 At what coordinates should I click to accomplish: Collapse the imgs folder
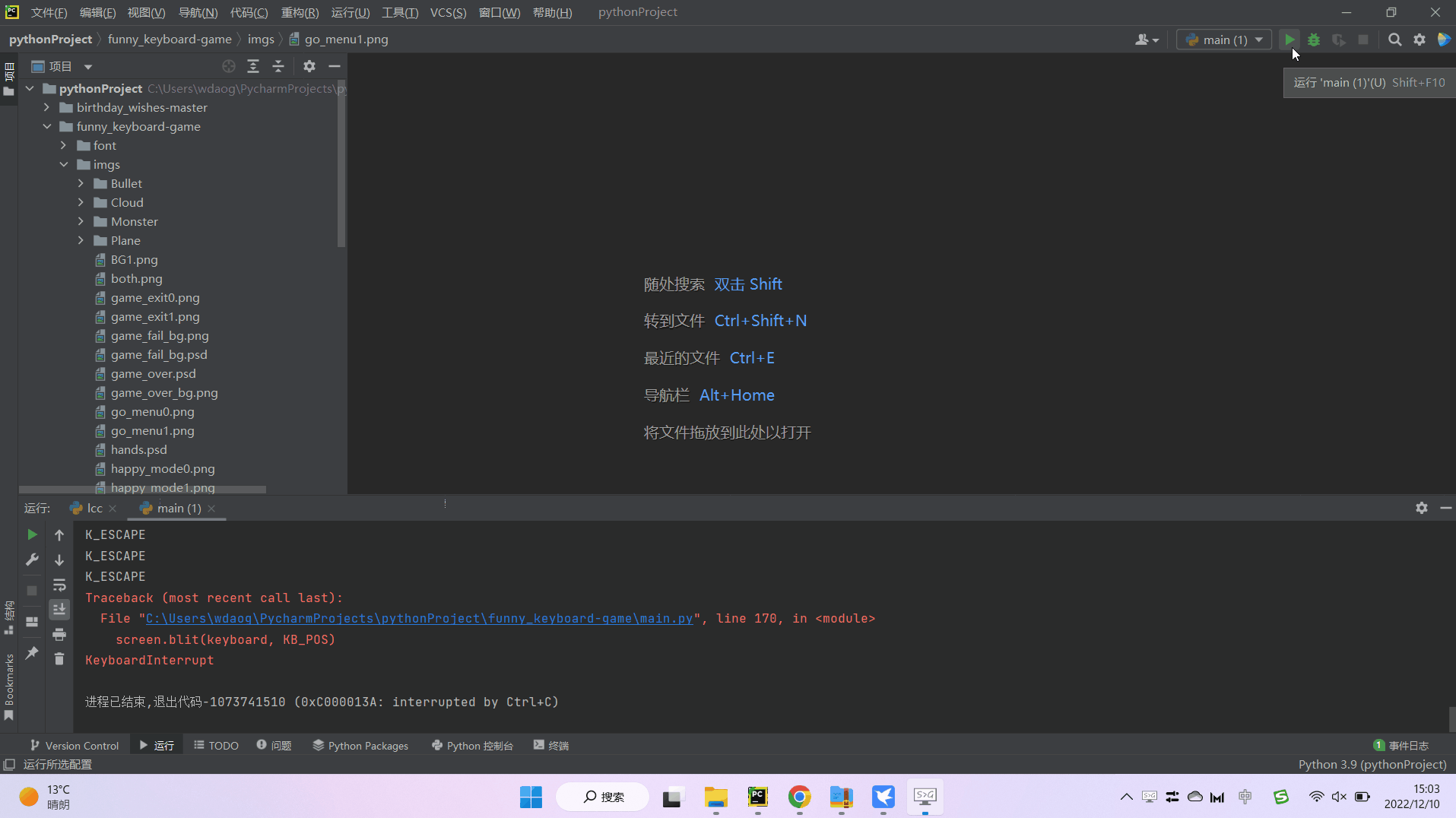pos(64,164)
